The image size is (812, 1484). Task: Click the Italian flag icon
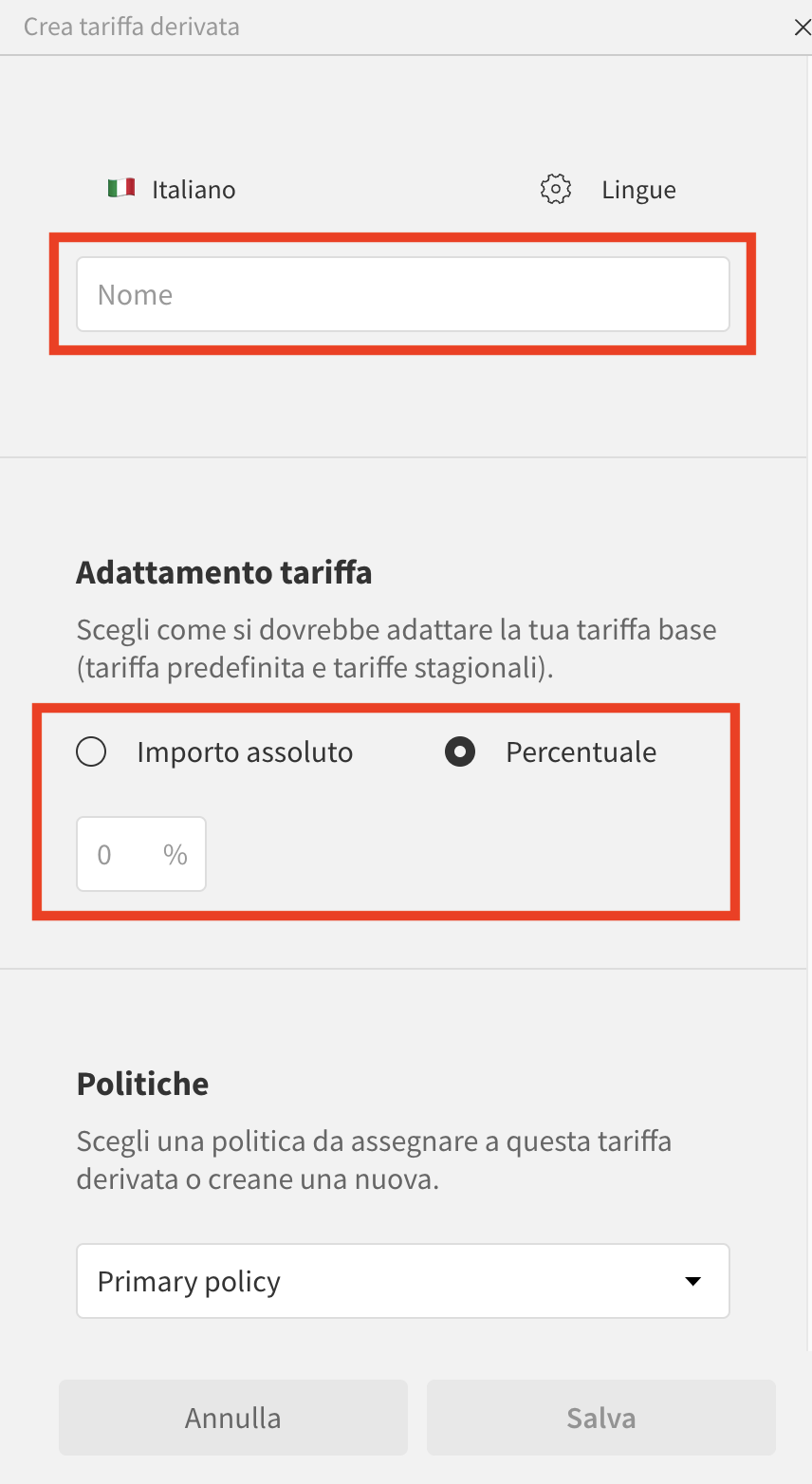[x=120, y=188]
